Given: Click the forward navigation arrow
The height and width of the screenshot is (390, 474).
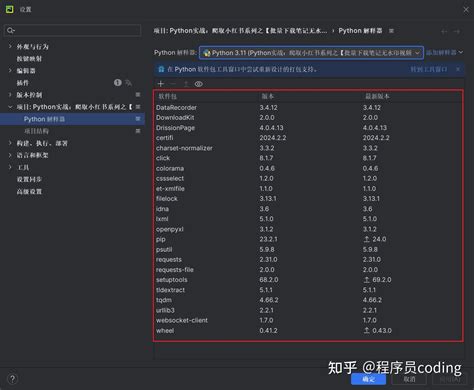Looking at the screenshot, I should click(x=457, y=31).
